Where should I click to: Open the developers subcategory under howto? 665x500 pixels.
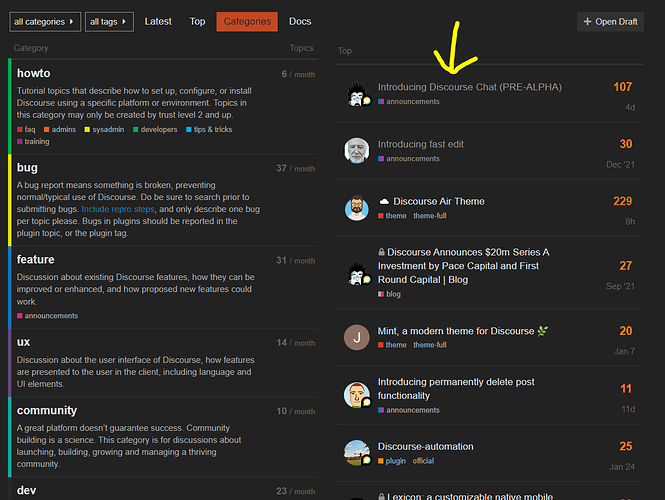(x=155, y=129)
